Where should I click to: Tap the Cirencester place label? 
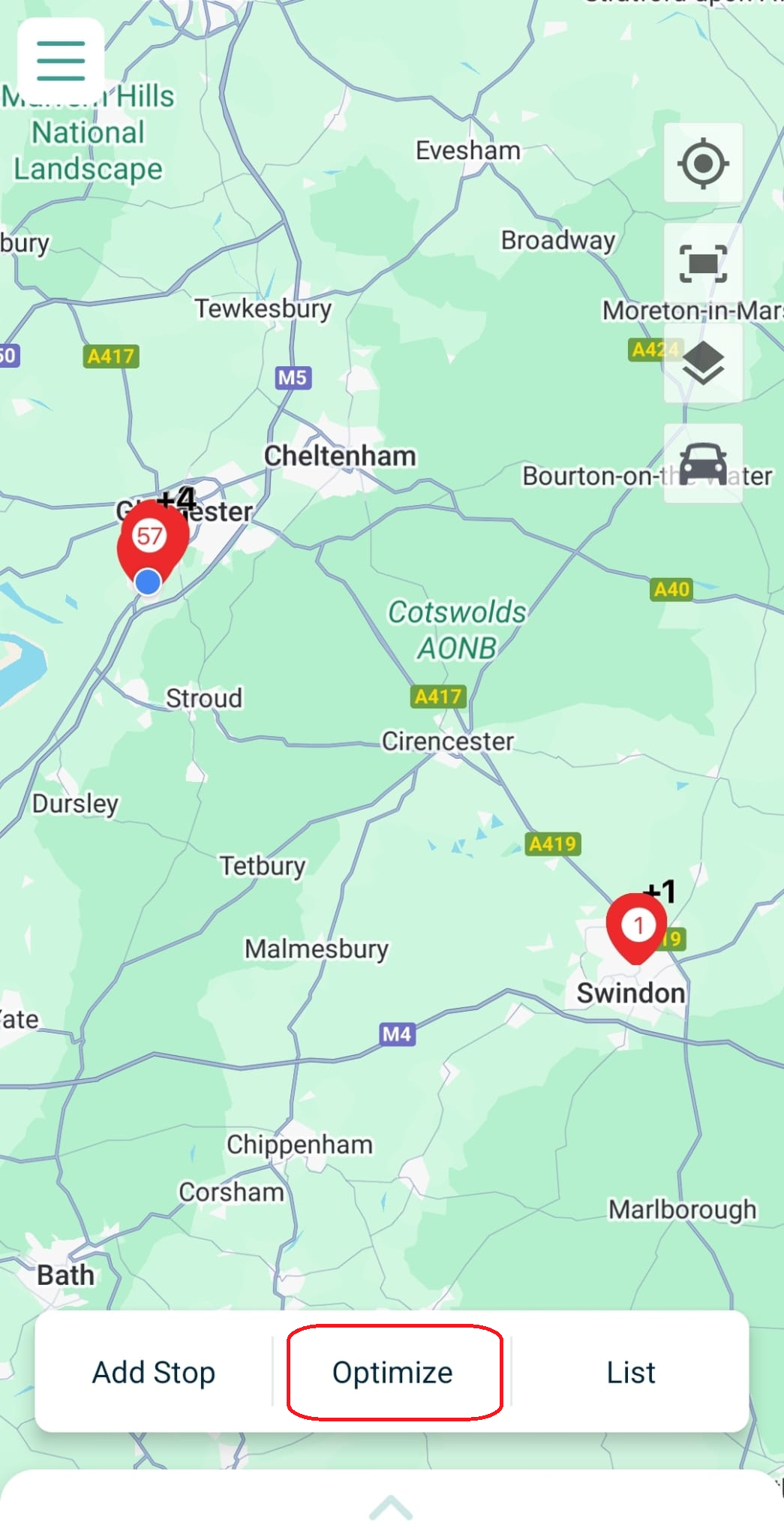(448, 741)
